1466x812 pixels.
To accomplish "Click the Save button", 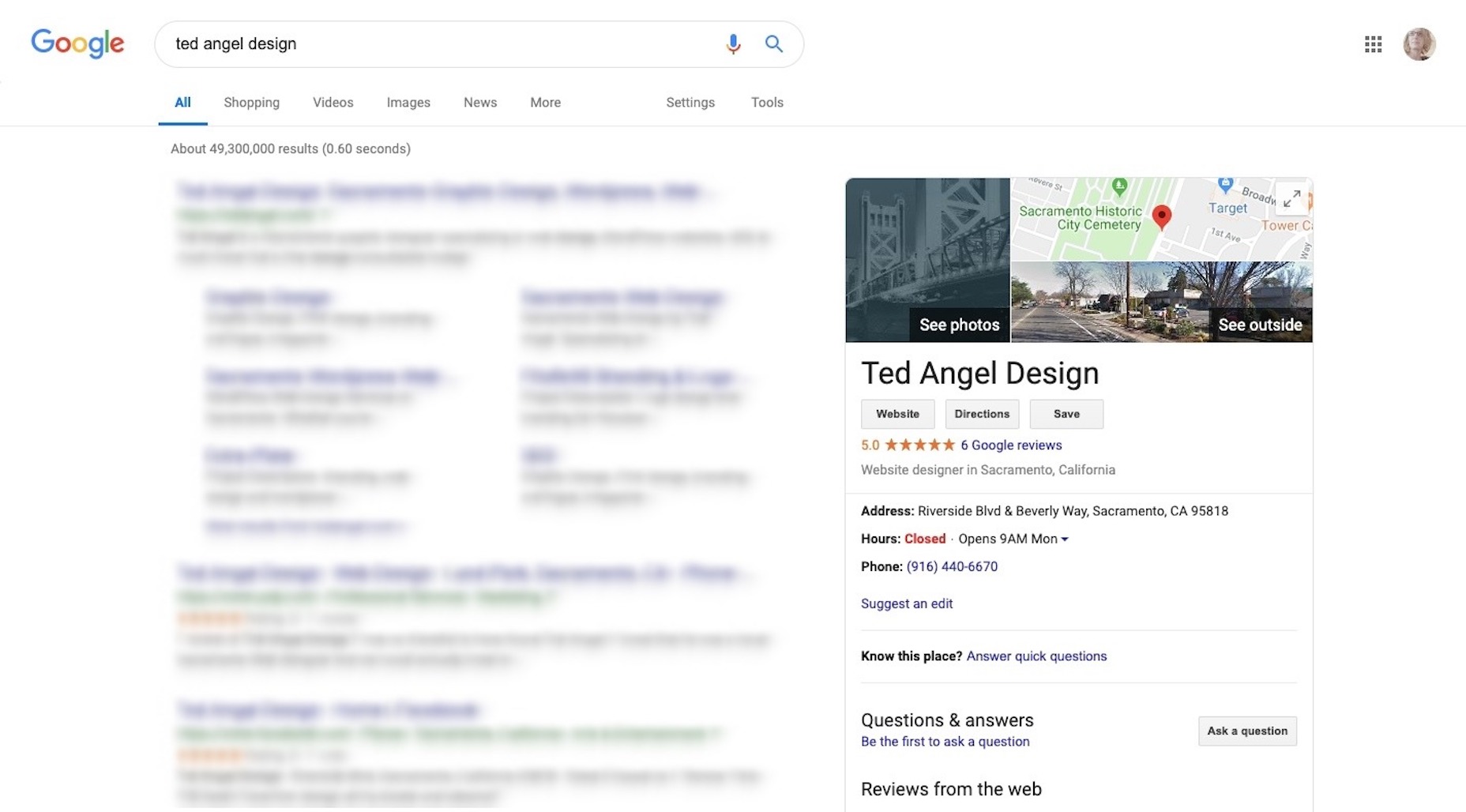I will coord(1066,414).
